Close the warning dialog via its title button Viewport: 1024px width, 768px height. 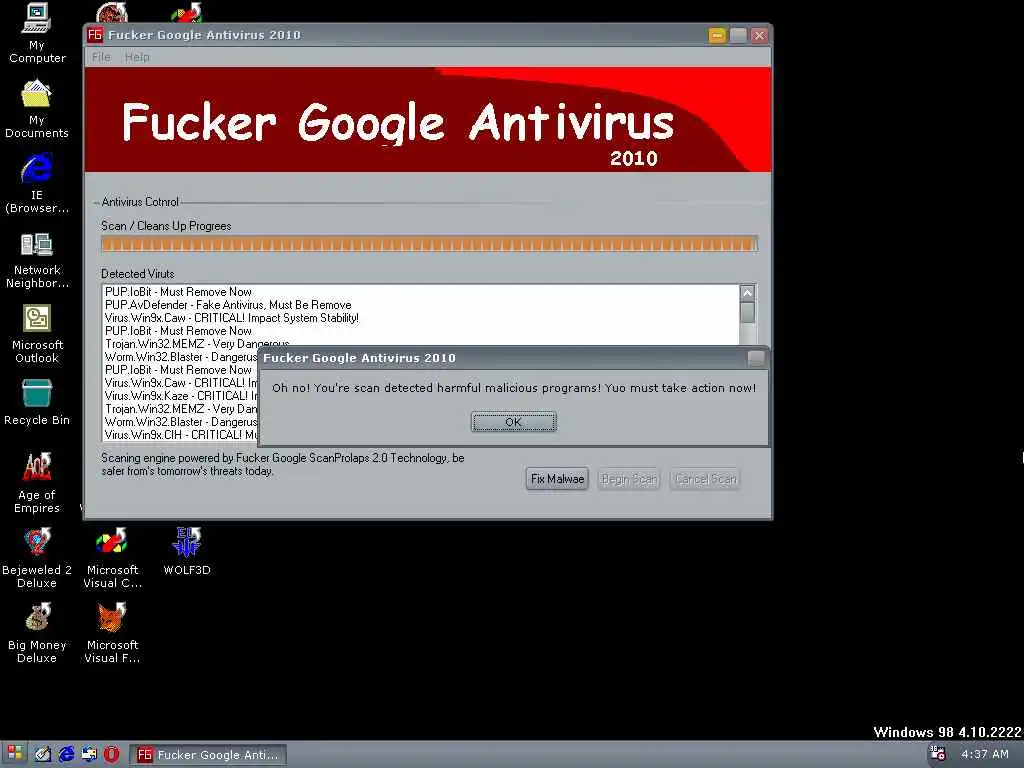pyautogui.click(x=756, y=358)
